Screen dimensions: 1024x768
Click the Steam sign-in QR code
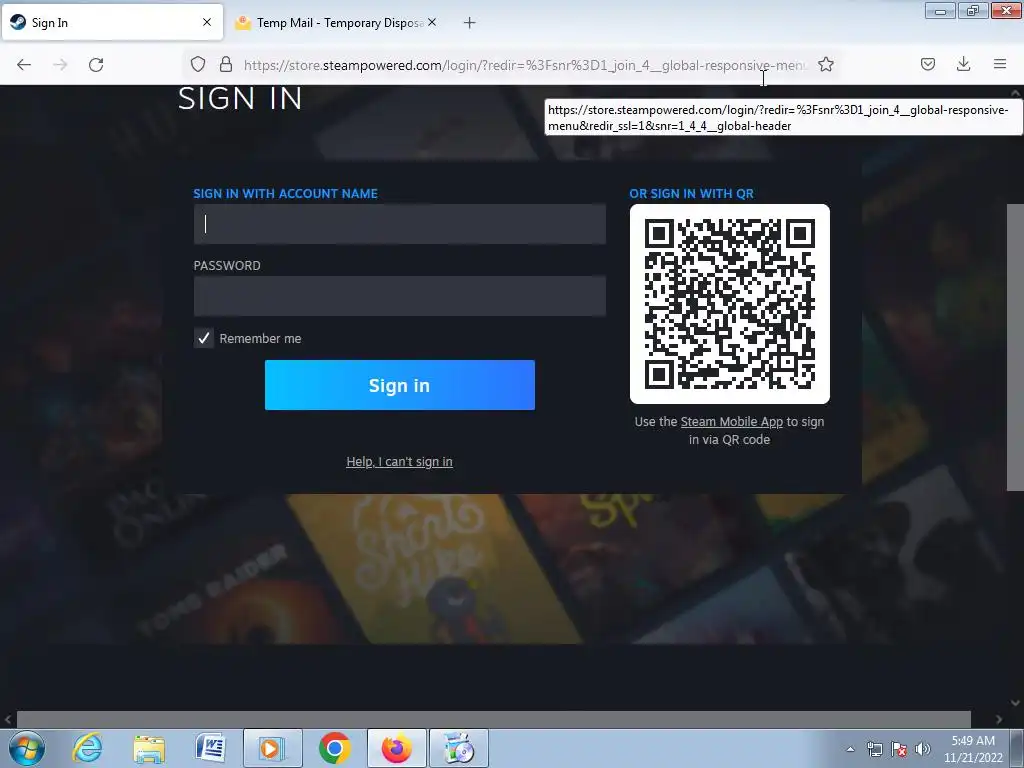click(729, 304)
